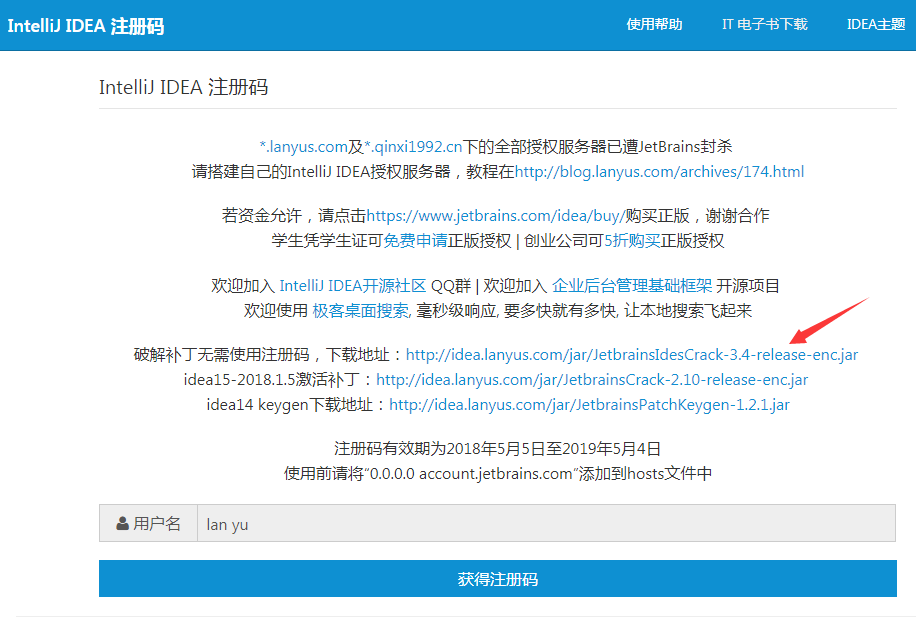Click the 获得注册码 button
This screenshot has height=634, width=916.
(498, 578)
